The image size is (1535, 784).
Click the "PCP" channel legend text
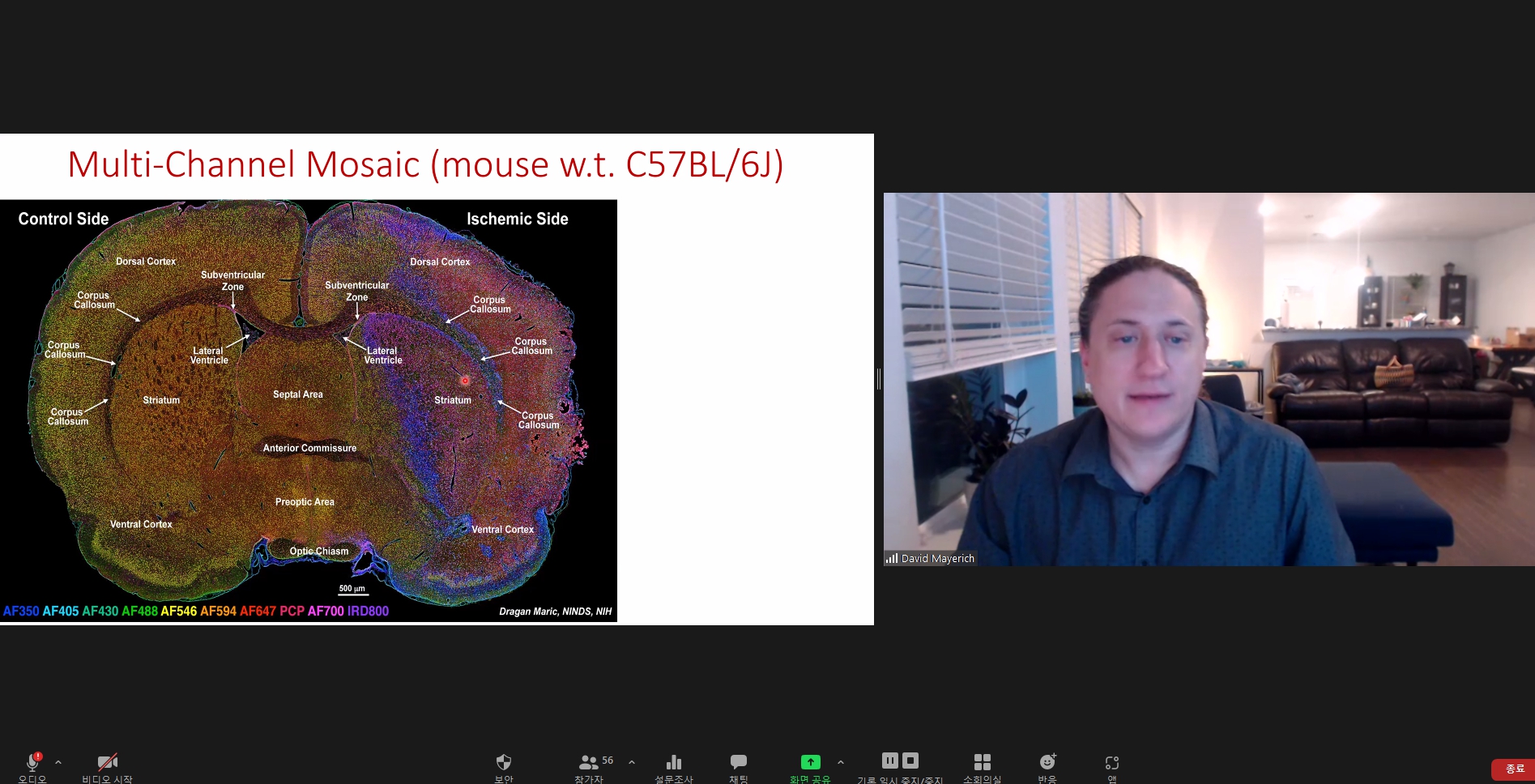click(292, 611)
